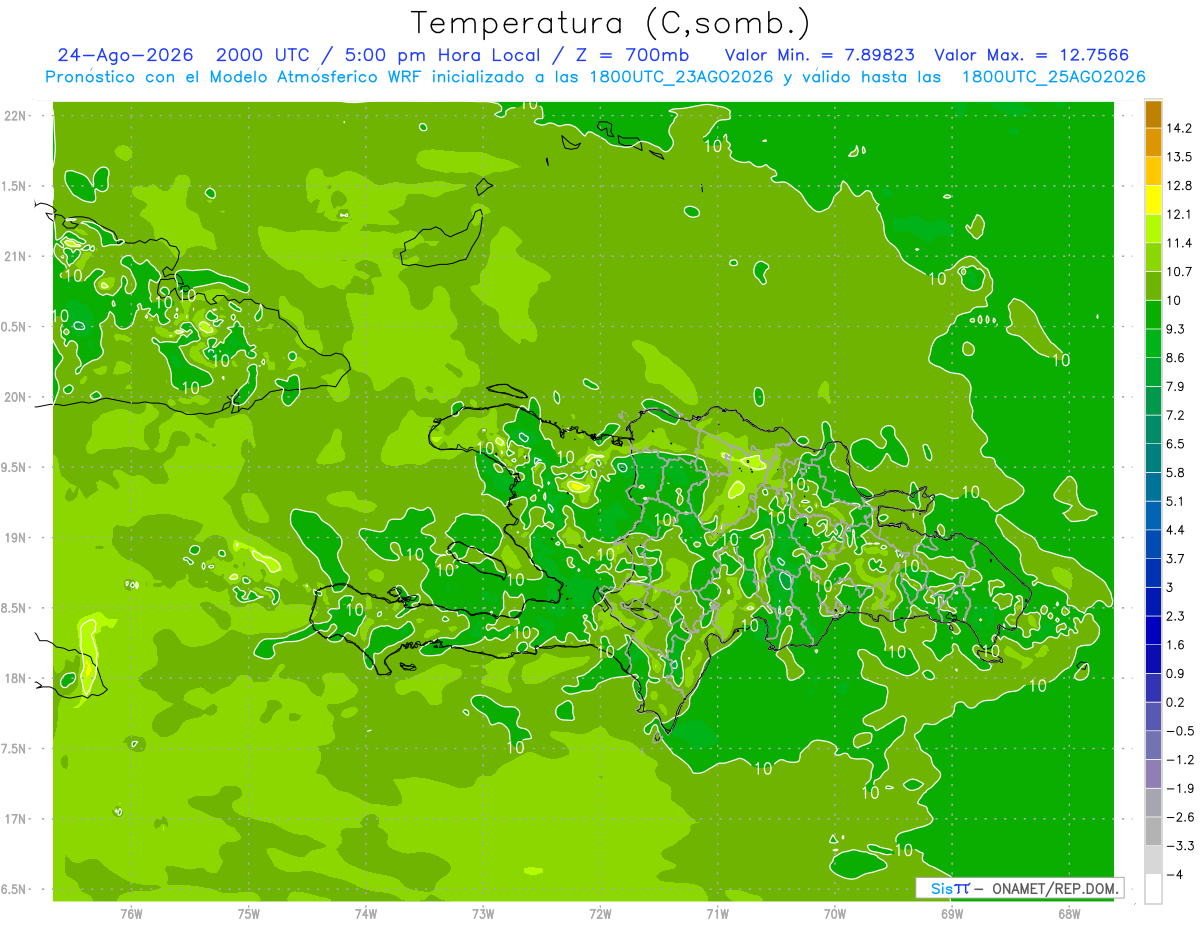Screen dimensions: 1200x927
Task: Click legend value "5.1"
Action: 1176,501
